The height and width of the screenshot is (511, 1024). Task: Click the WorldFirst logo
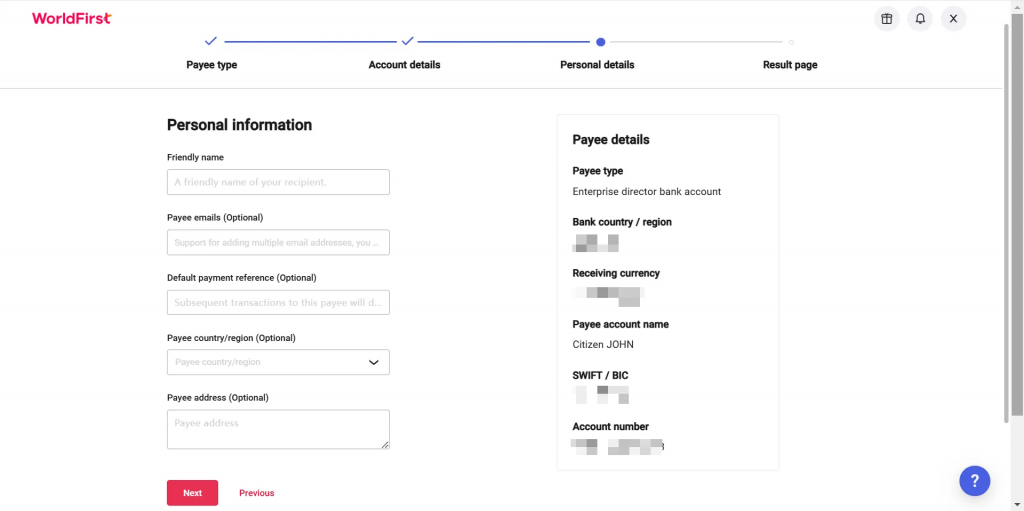pos(72,18)
